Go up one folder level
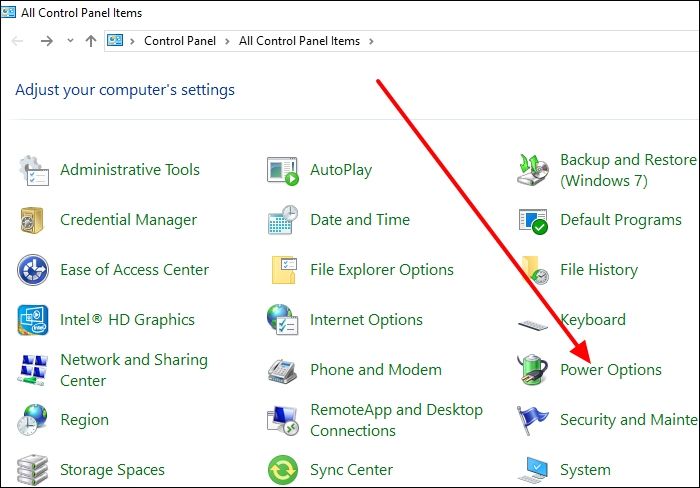 [91, 41]
